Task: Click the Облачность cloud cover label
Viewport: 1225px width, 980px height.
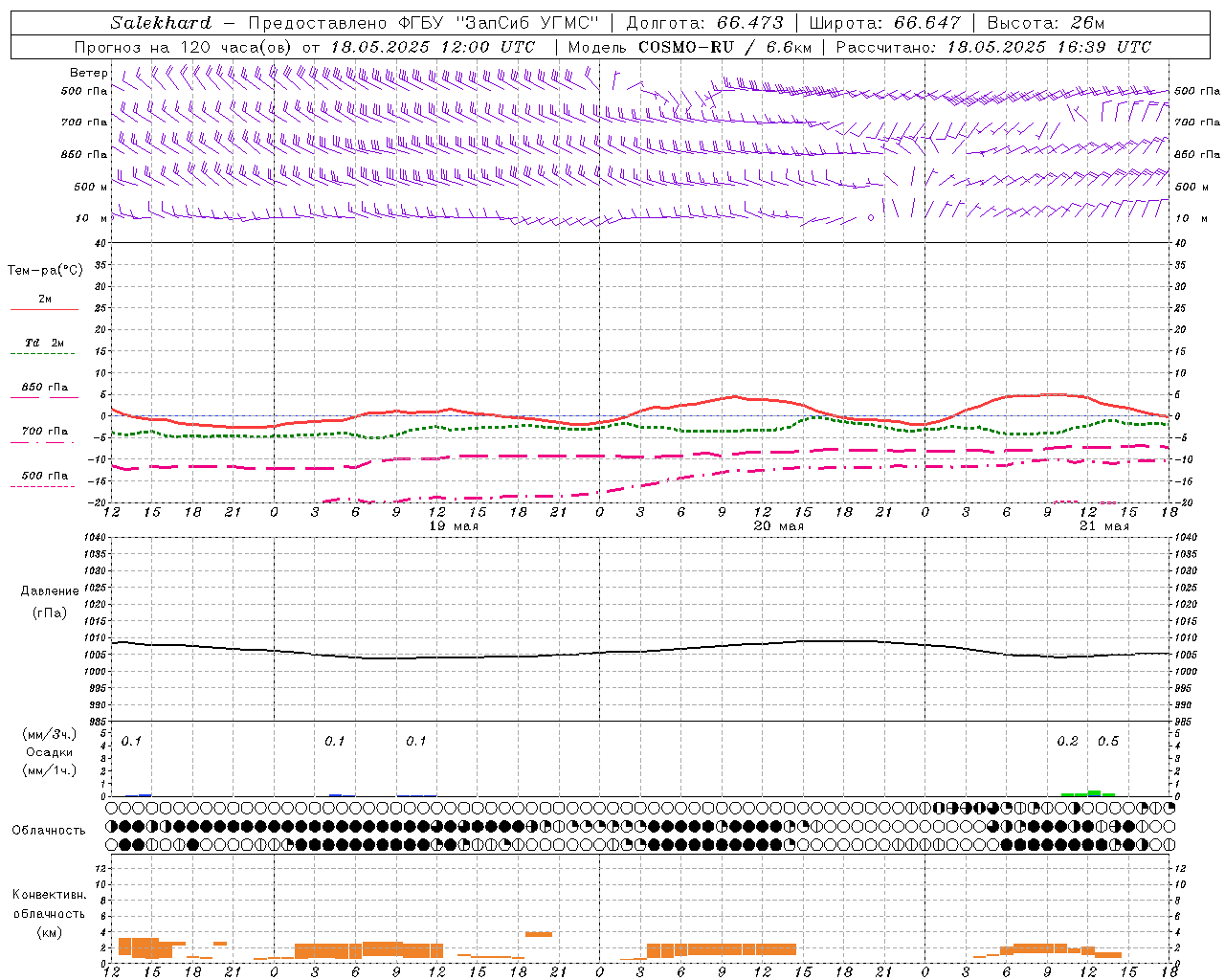Action: click(x=49, y=831)
